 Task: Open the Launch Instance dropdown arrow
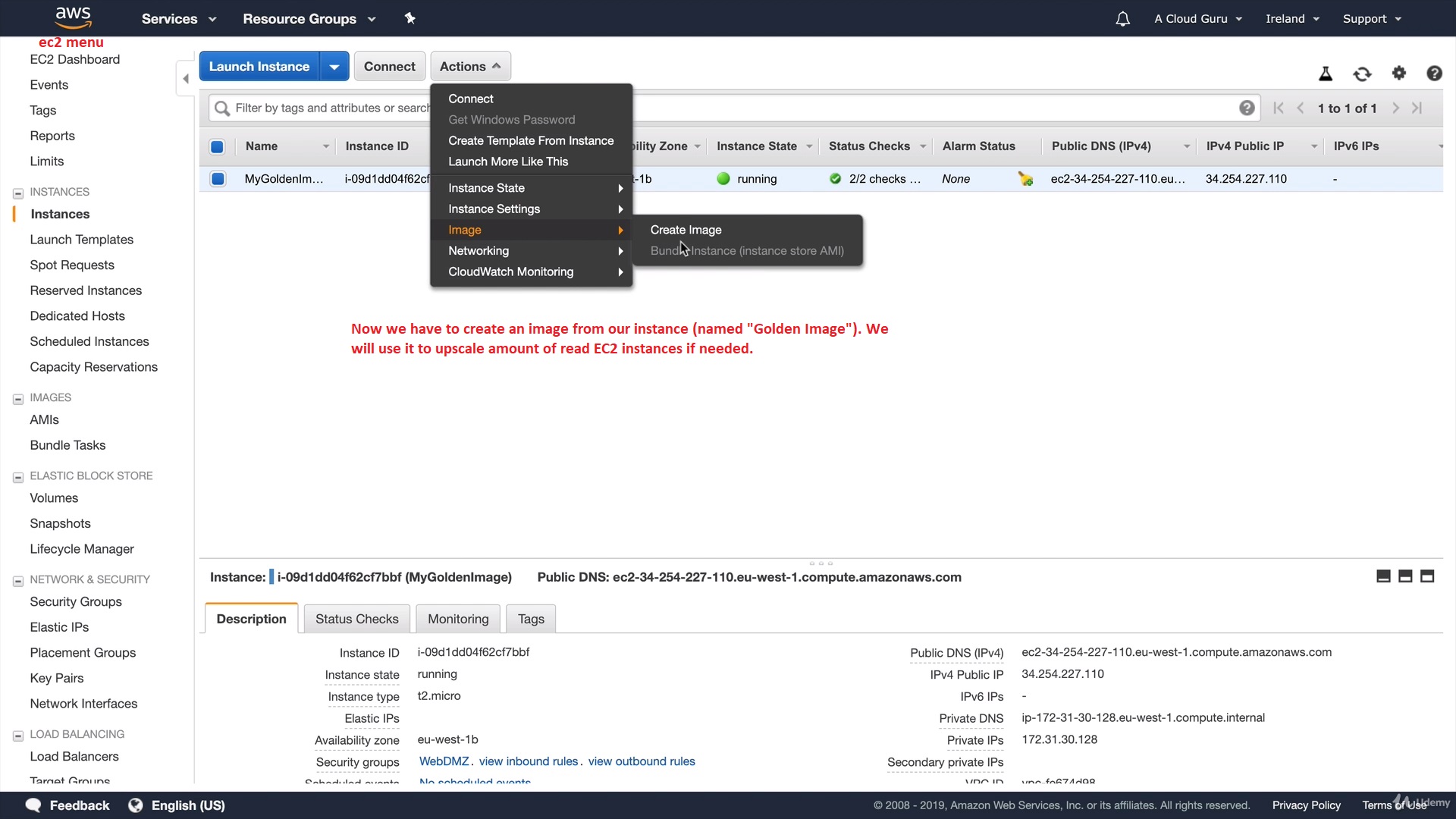click(334, 67)
